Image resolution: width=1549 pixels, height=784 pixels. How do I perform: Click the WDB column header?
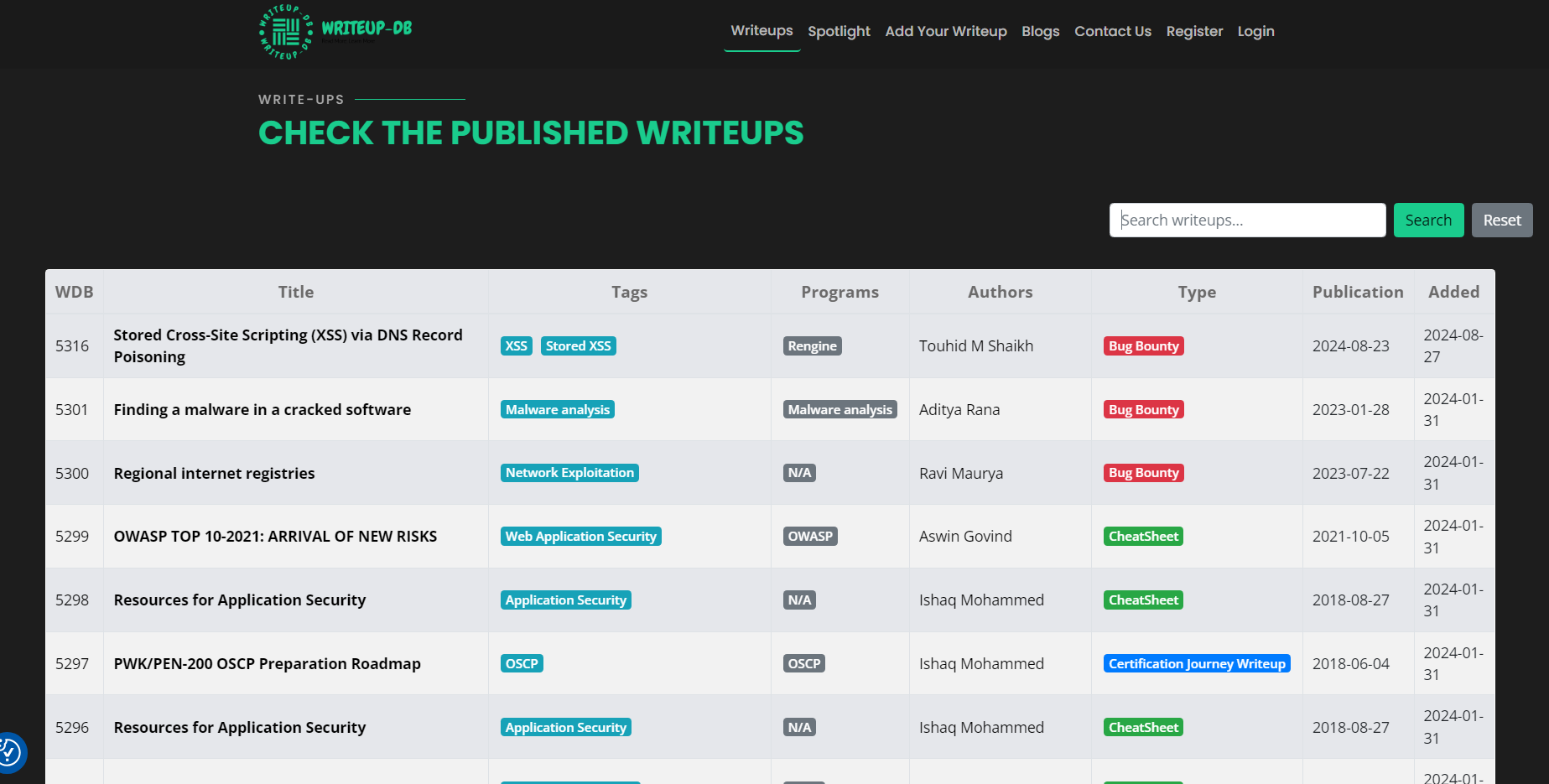75,292
